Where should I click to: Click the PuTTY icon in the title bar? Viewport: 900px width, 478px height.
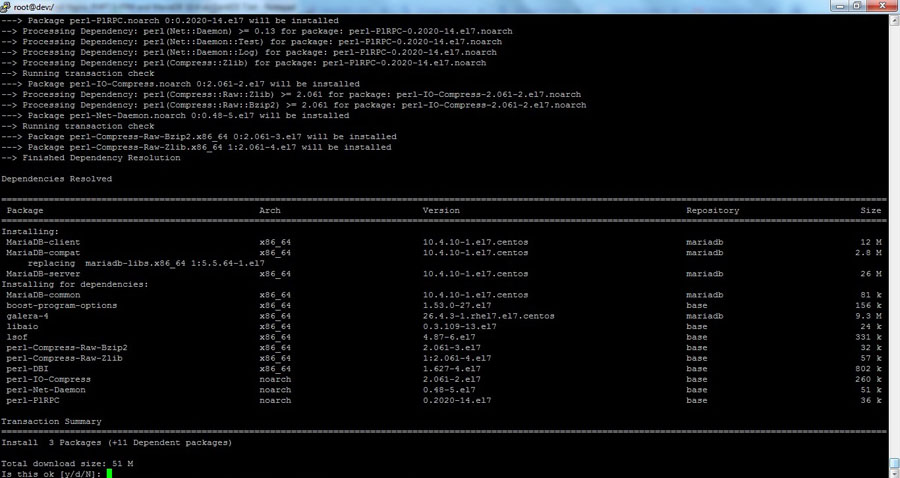[x=6, y=6]
